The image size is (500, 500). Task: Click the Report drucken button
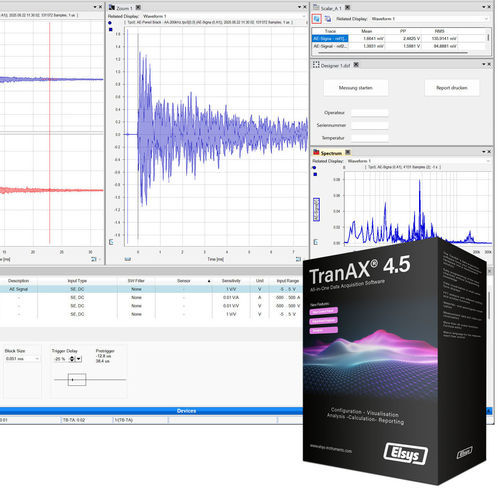click(x=452, y=88)
